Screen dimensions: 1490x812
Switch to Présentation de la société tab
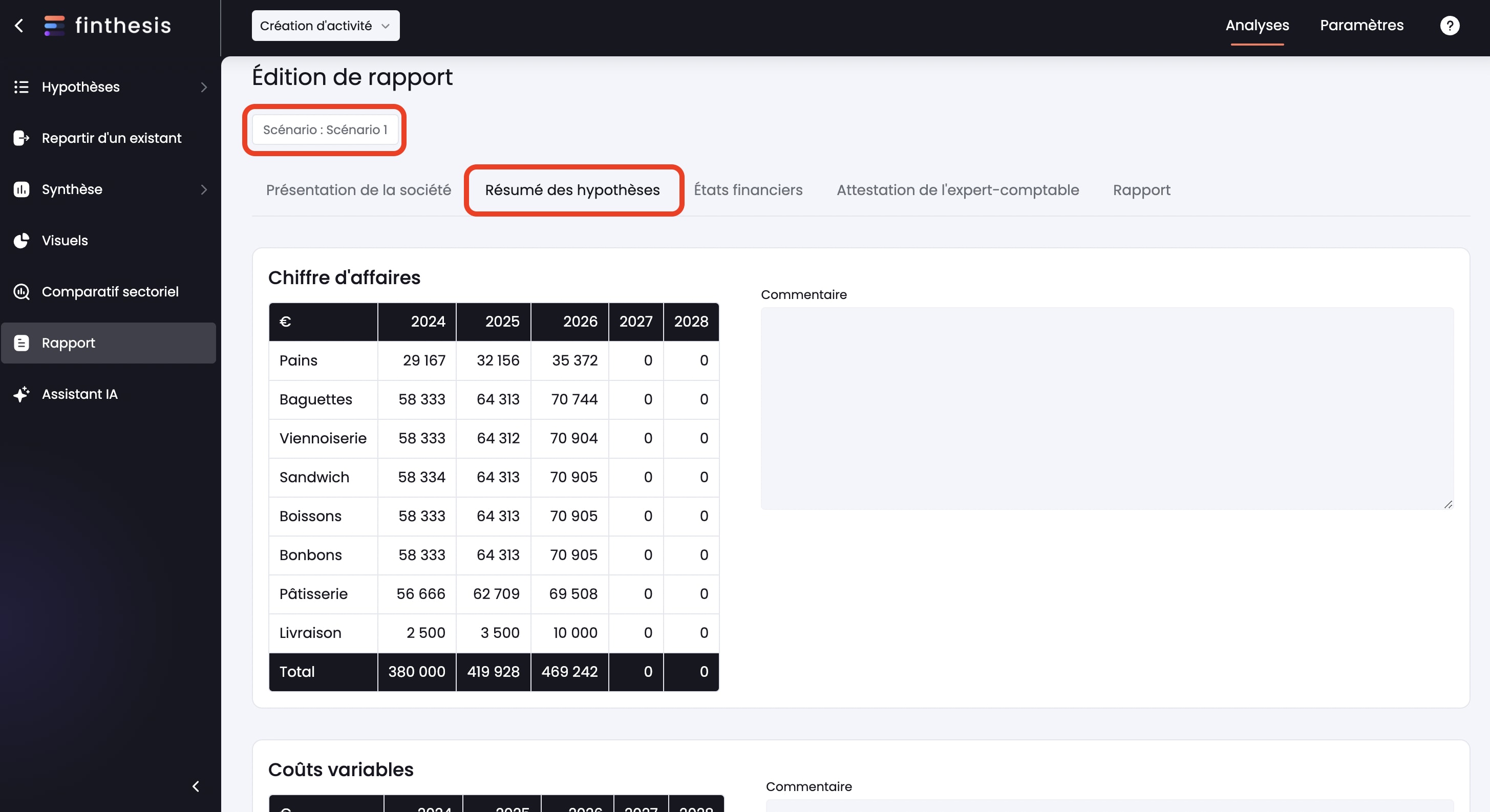coord(358,190)
